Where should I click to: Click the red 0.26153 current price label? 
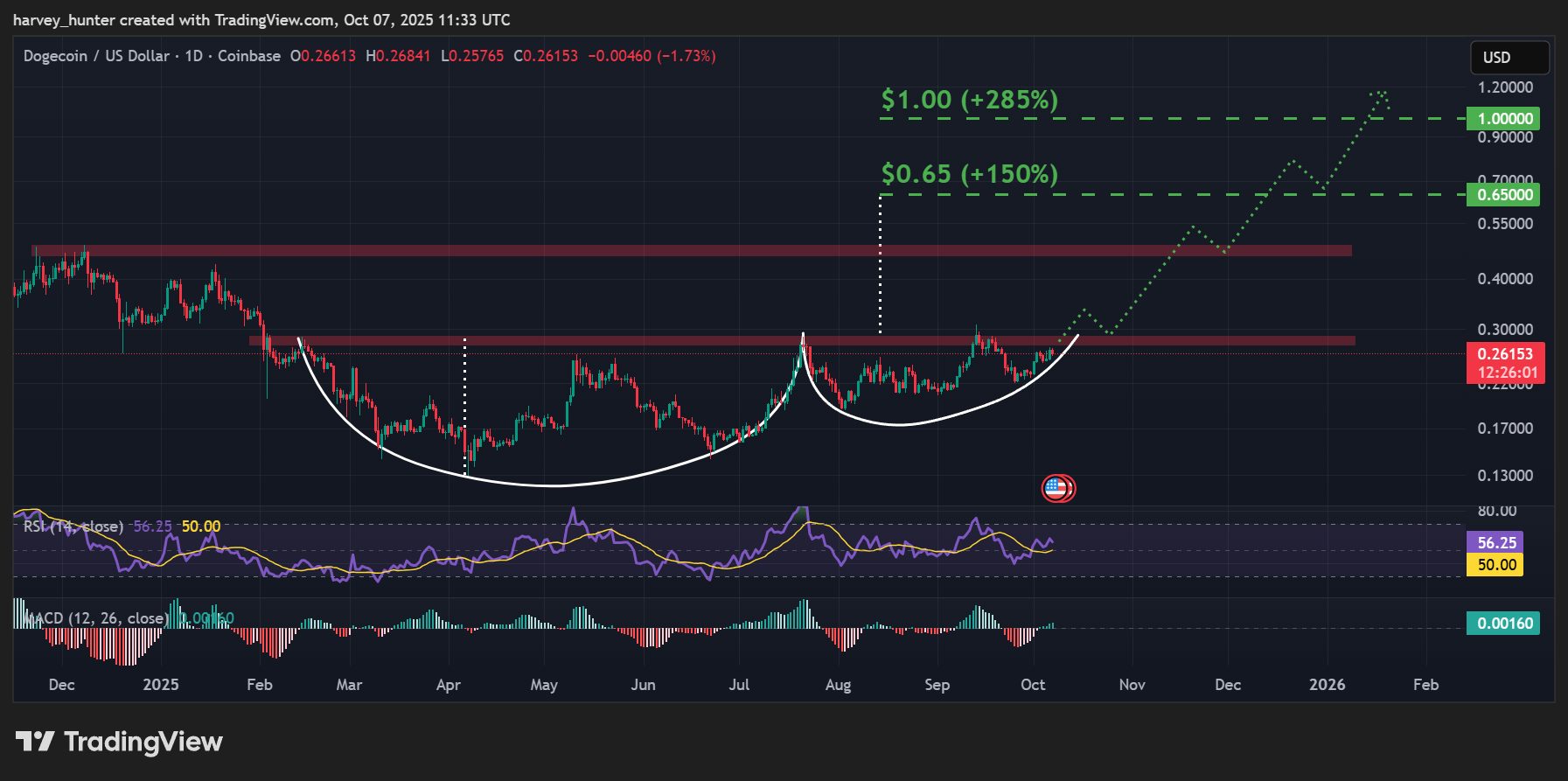(1505, 354)
